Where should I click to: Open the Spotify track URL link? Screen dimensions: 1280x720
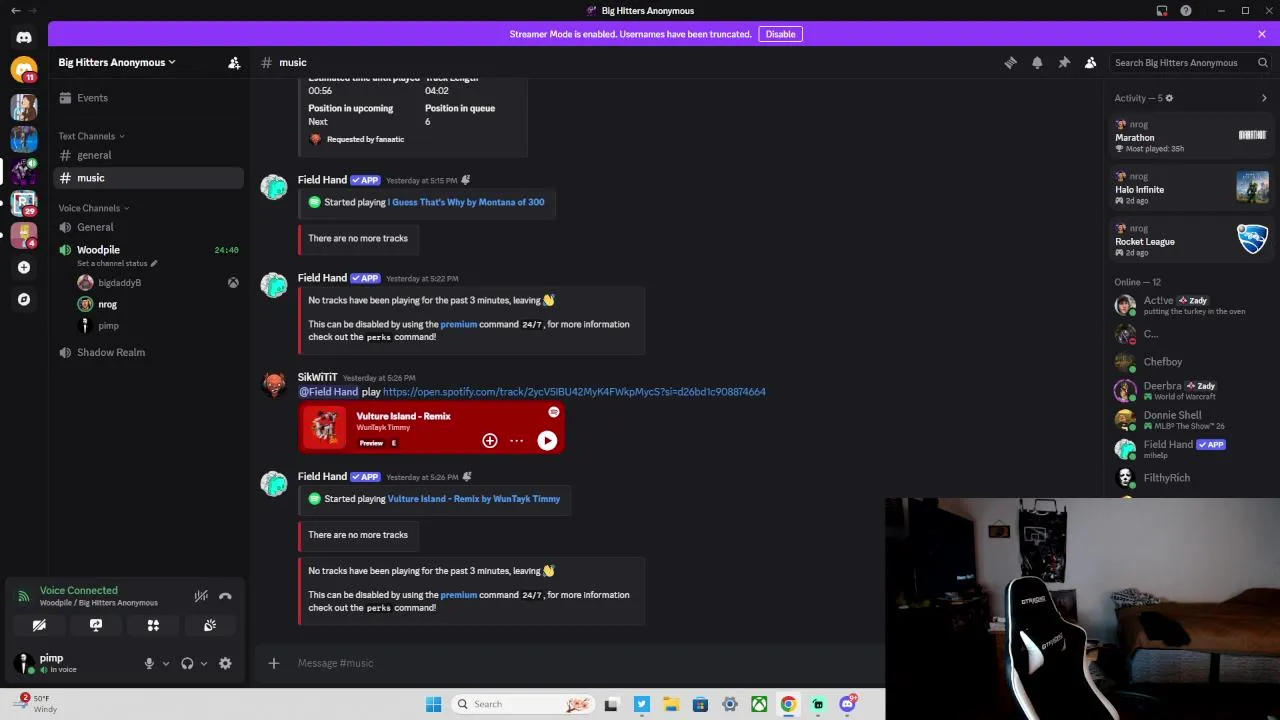pos(574,392)
